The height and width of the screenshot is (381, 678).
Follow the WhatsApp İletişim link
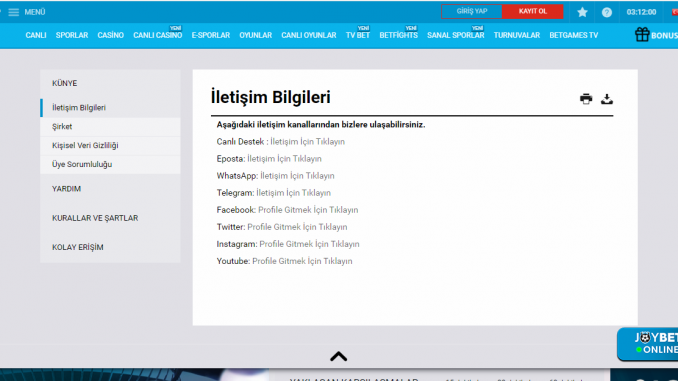point(297,176)
